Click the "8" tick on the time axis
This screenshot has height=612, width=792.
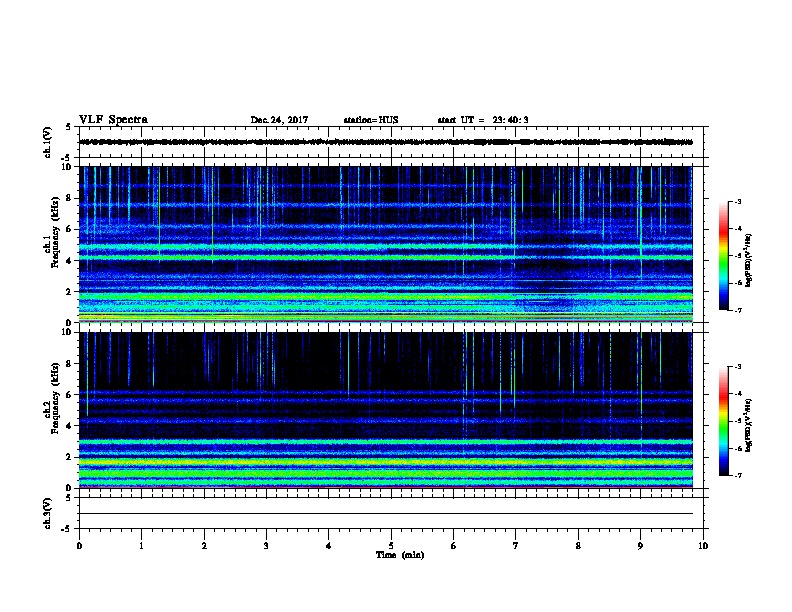578,546
